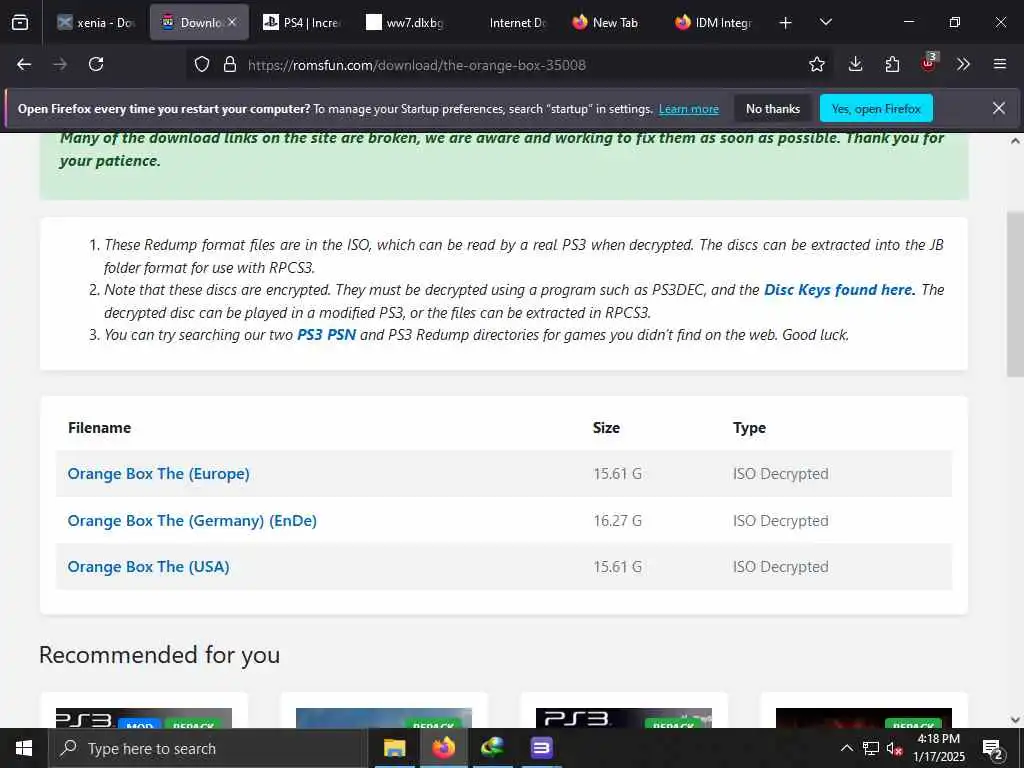Open network status tray icon
The height and width of the screenshot is (768, 1024).
point(871,748)
